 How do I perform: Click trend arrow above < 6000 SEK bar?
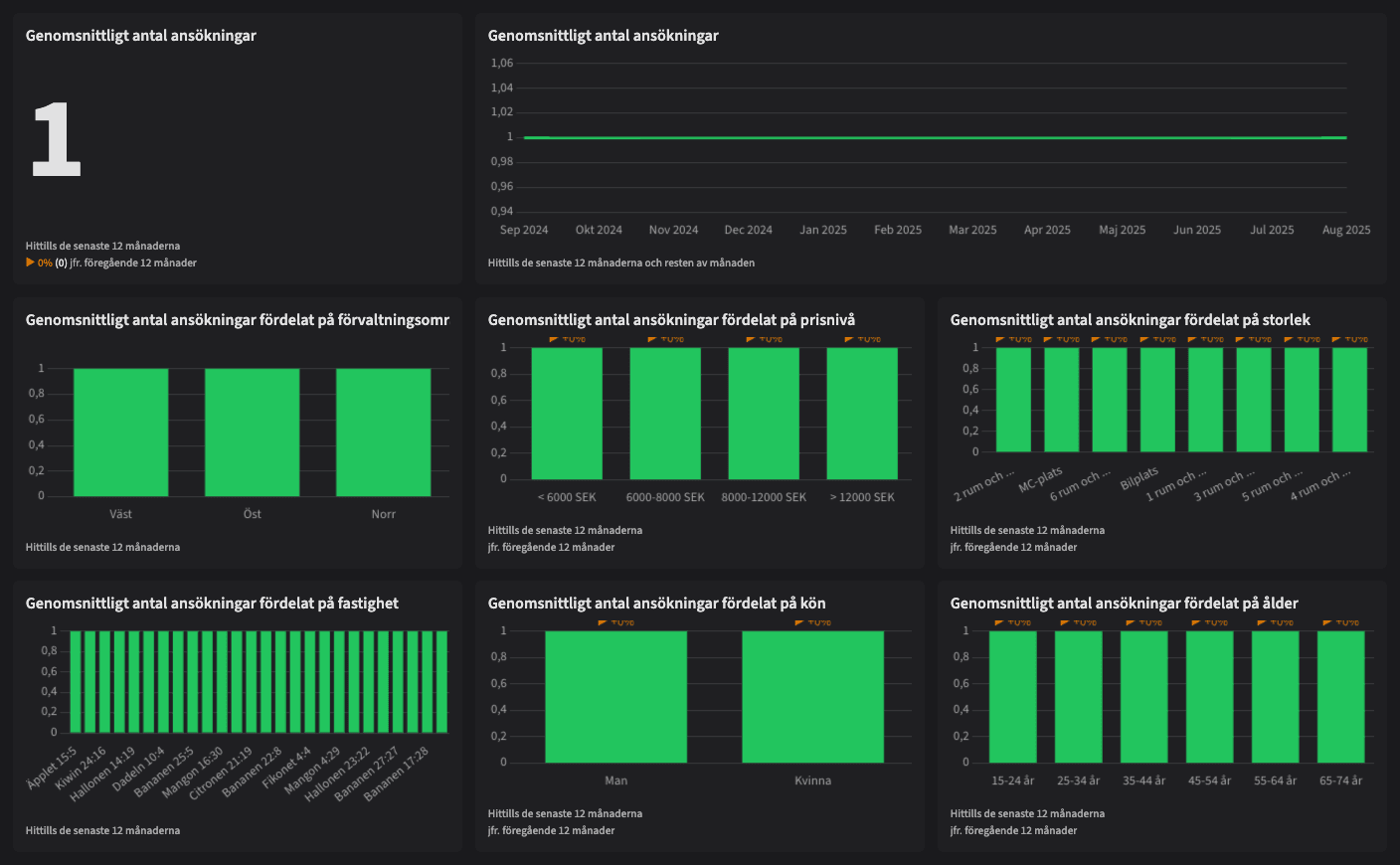click(x=554, y=340)
